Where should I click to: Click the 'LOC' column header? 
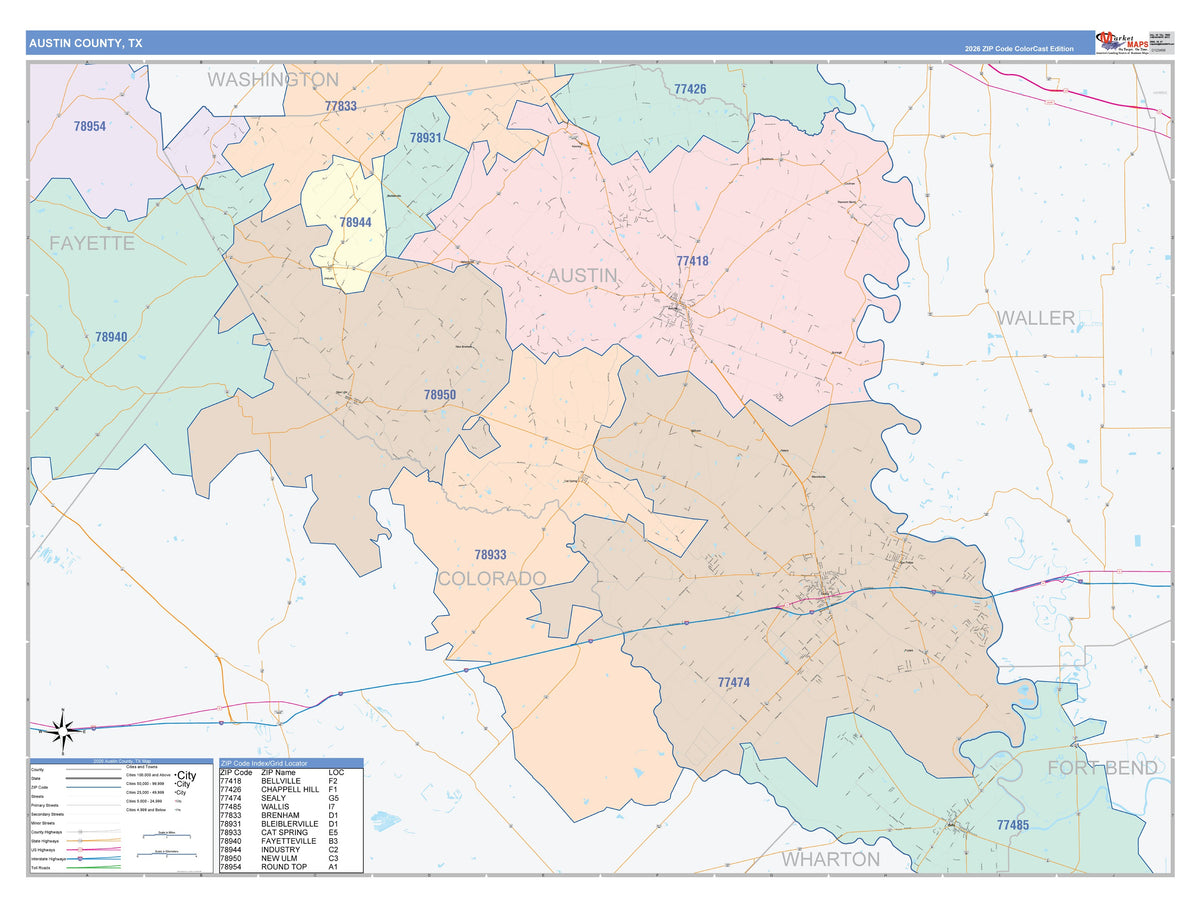coord(336,773)
